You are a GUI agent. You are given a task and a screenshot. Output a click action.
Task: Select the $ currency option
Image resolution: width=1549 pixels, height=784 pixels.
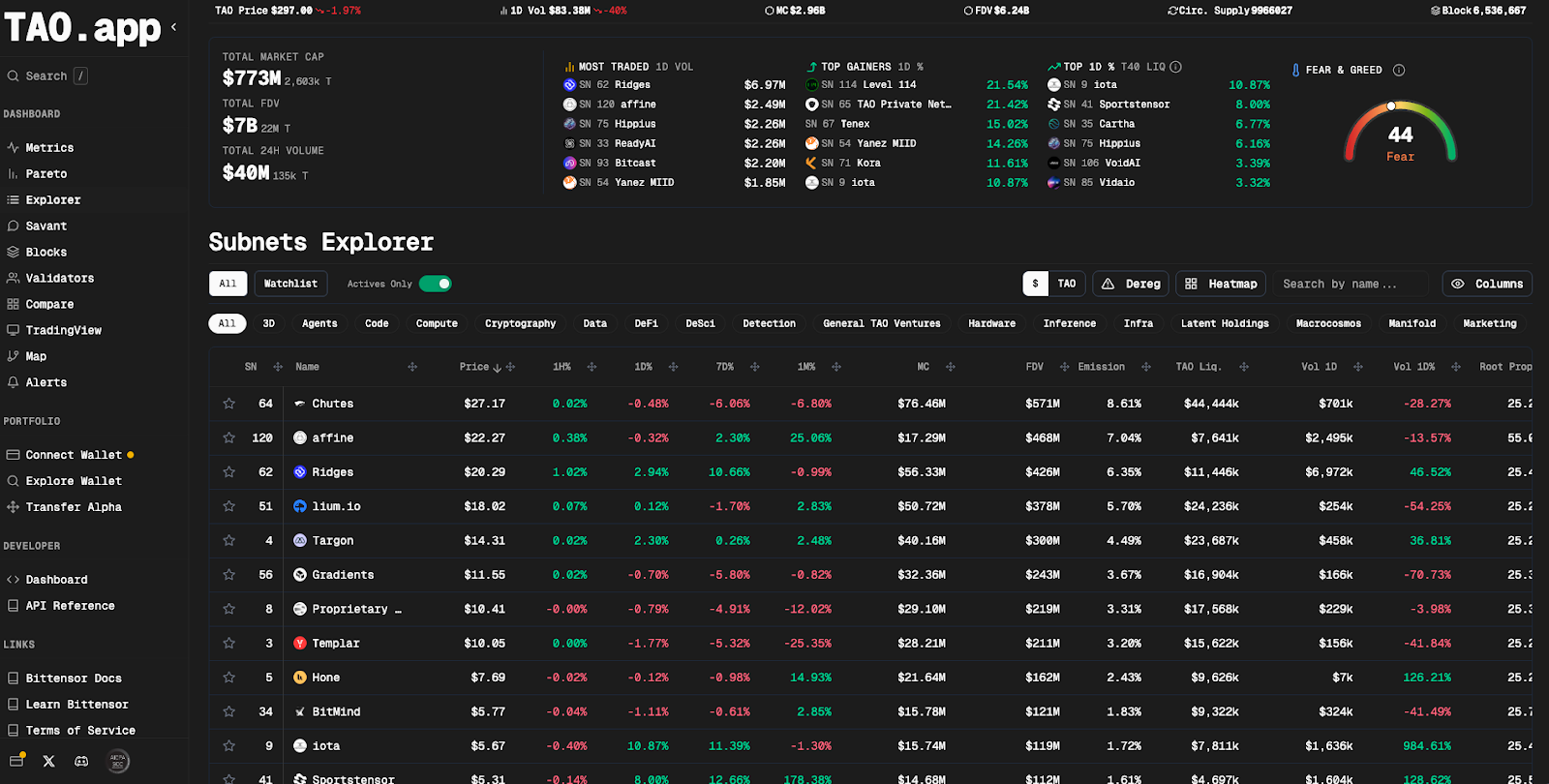[x=1035, y=284]
